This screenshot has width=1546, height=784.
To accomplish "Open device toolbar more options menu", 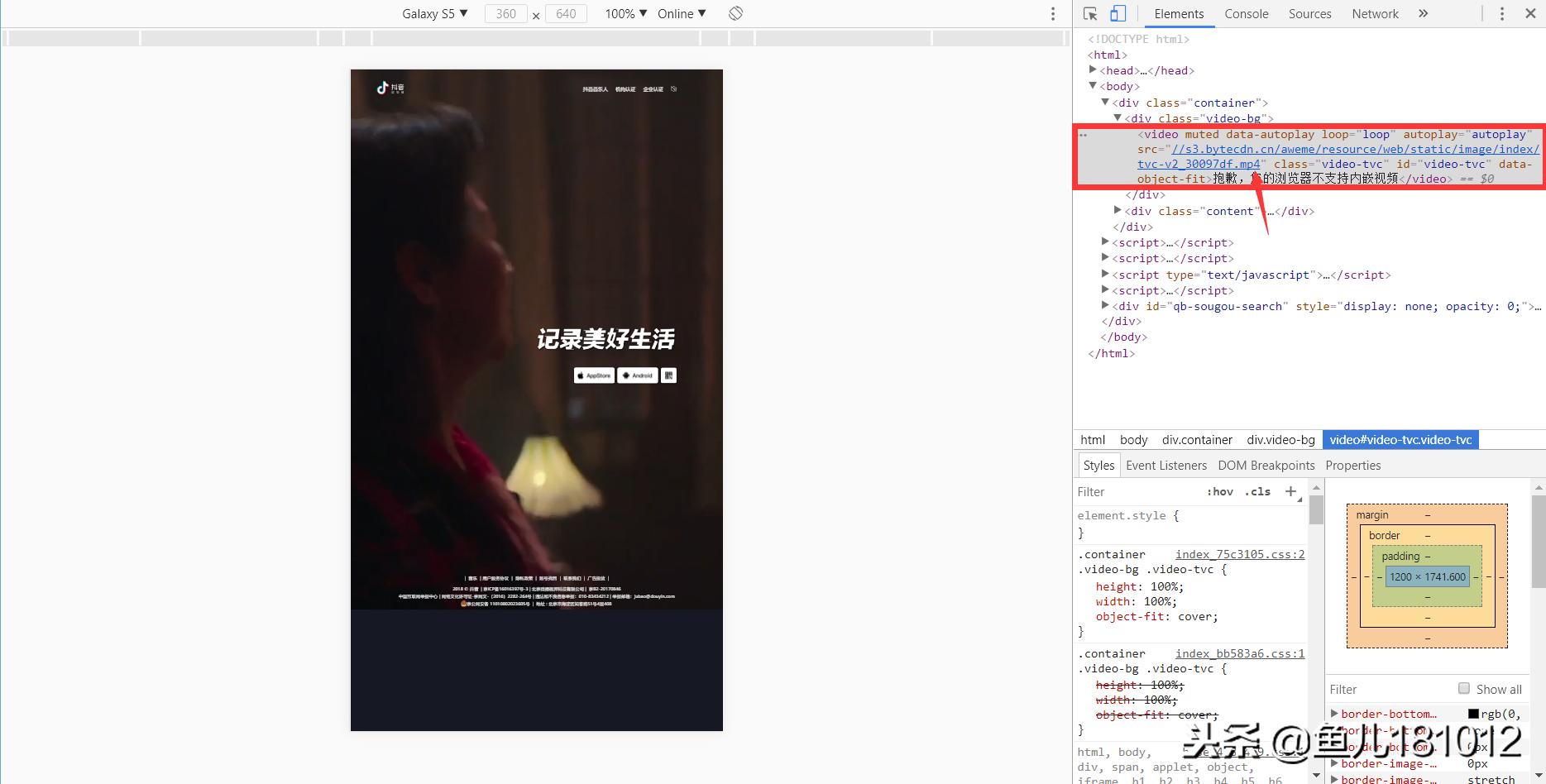I will click(1052, 14).
